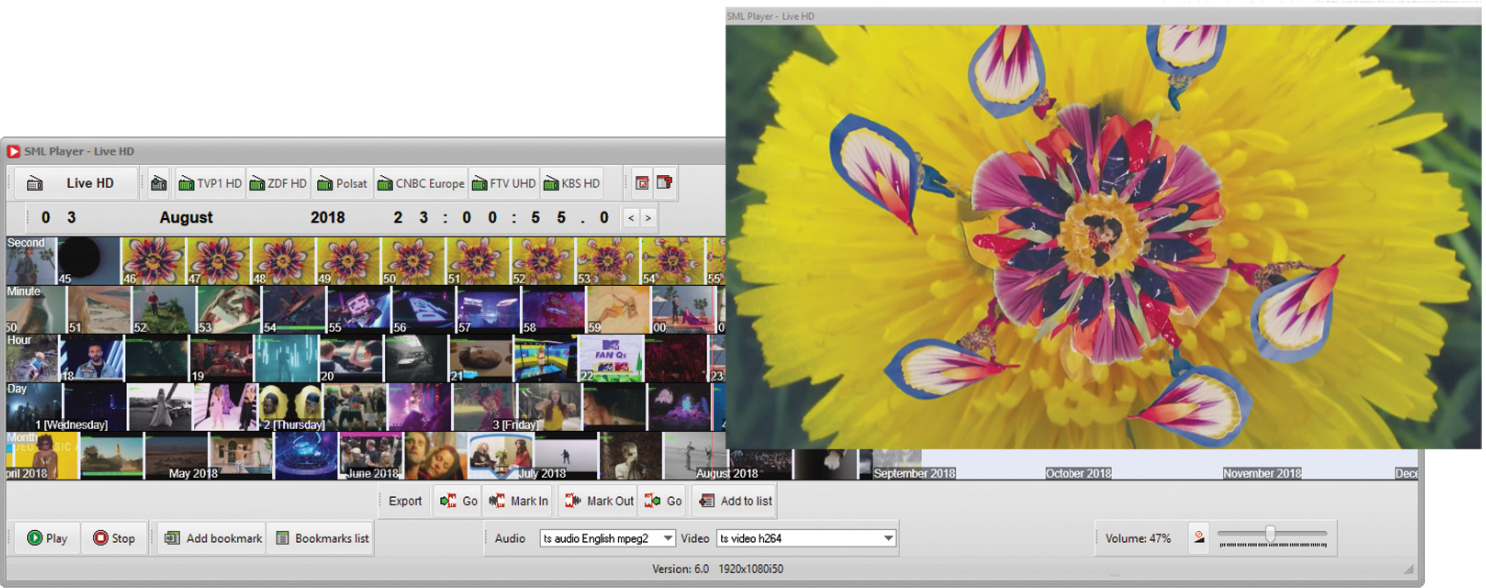The width and height of the screenshot is (1486, 588).
Task: Switch to the CNBC Europe channel
Action: tap(421, 184)
